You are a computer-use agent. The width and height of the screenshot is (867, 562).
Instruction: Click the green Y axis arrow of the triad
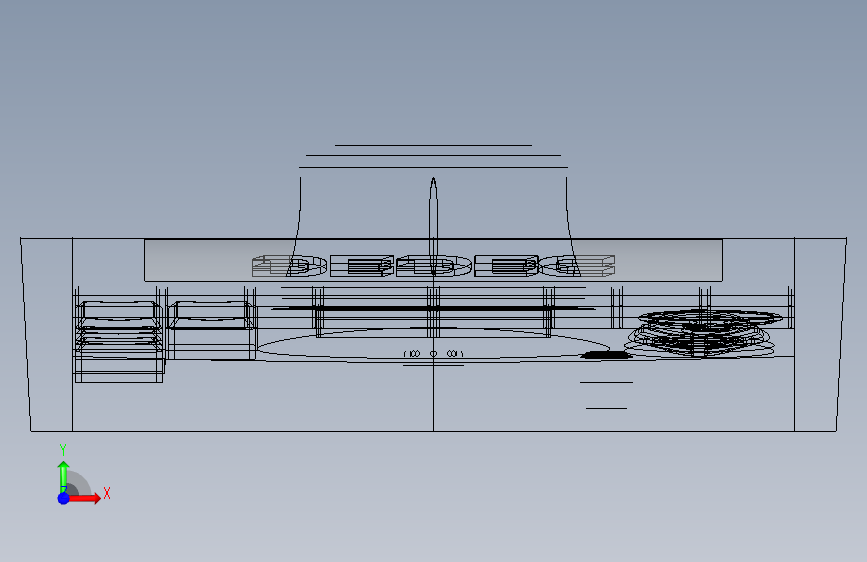coord(64,477)
